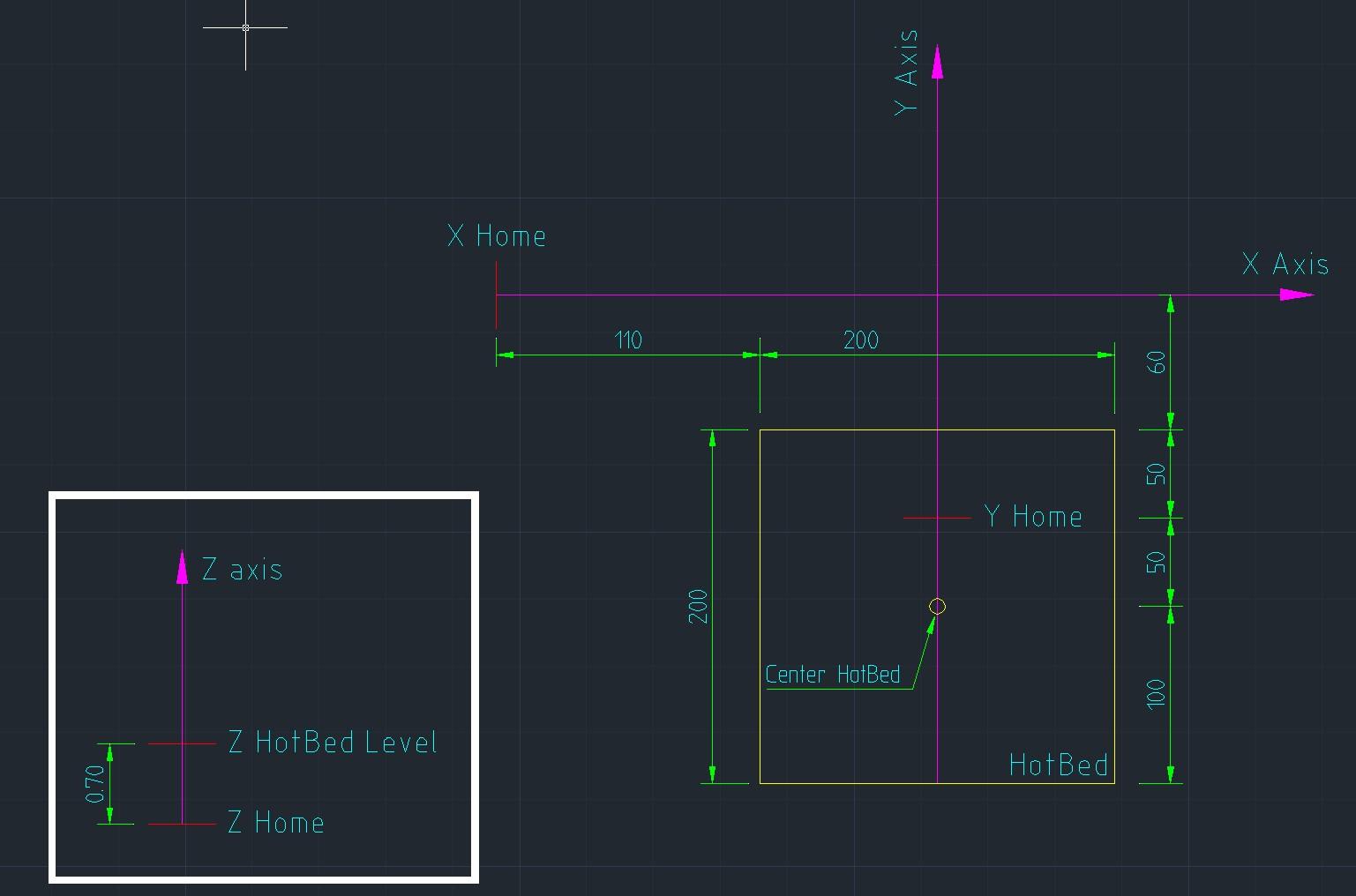Select the "X Home" text label
This screenshot has height=896, width=1356.
(x=497, y=236)
